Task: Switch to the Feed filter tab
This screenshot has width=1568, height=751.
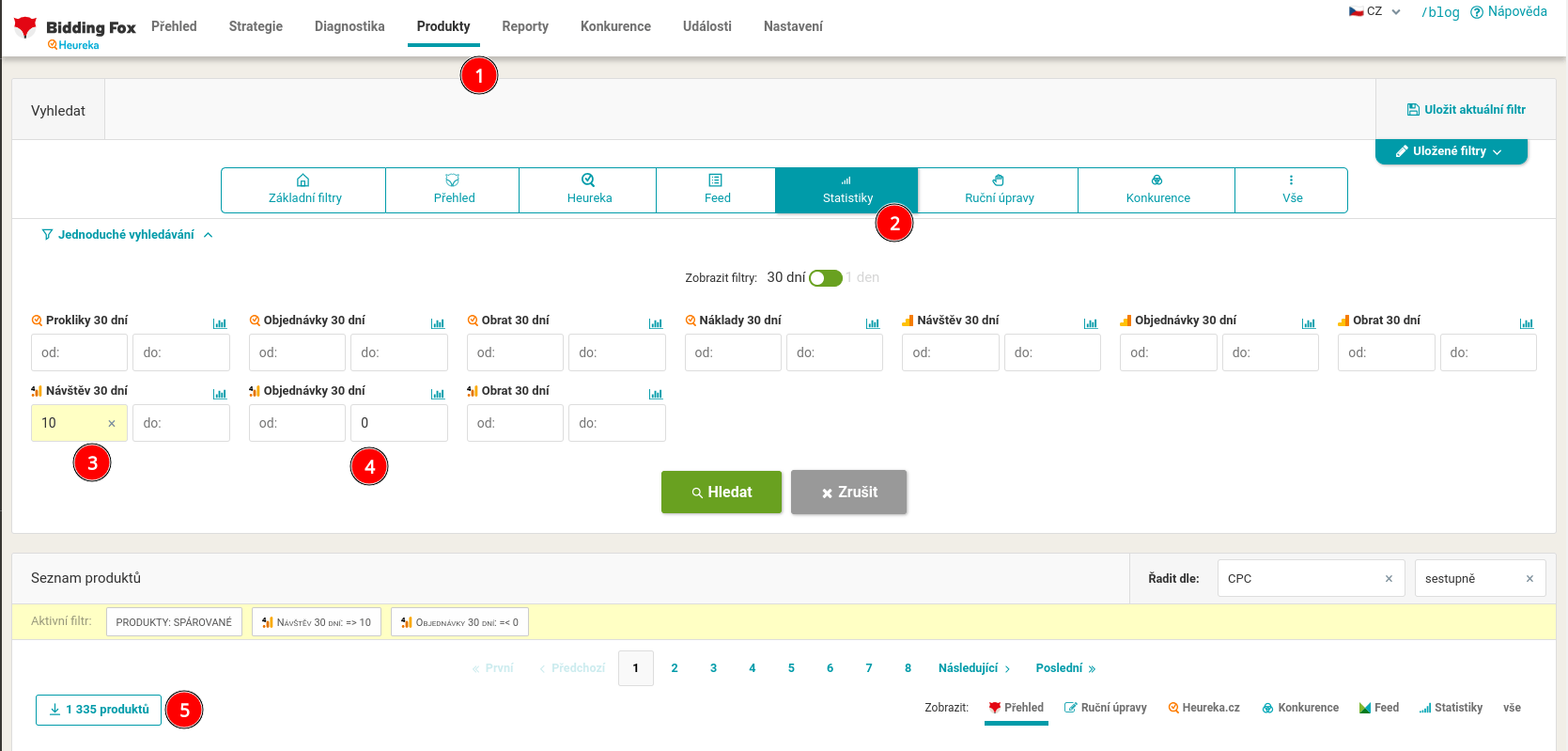Action: pos(716,190)
